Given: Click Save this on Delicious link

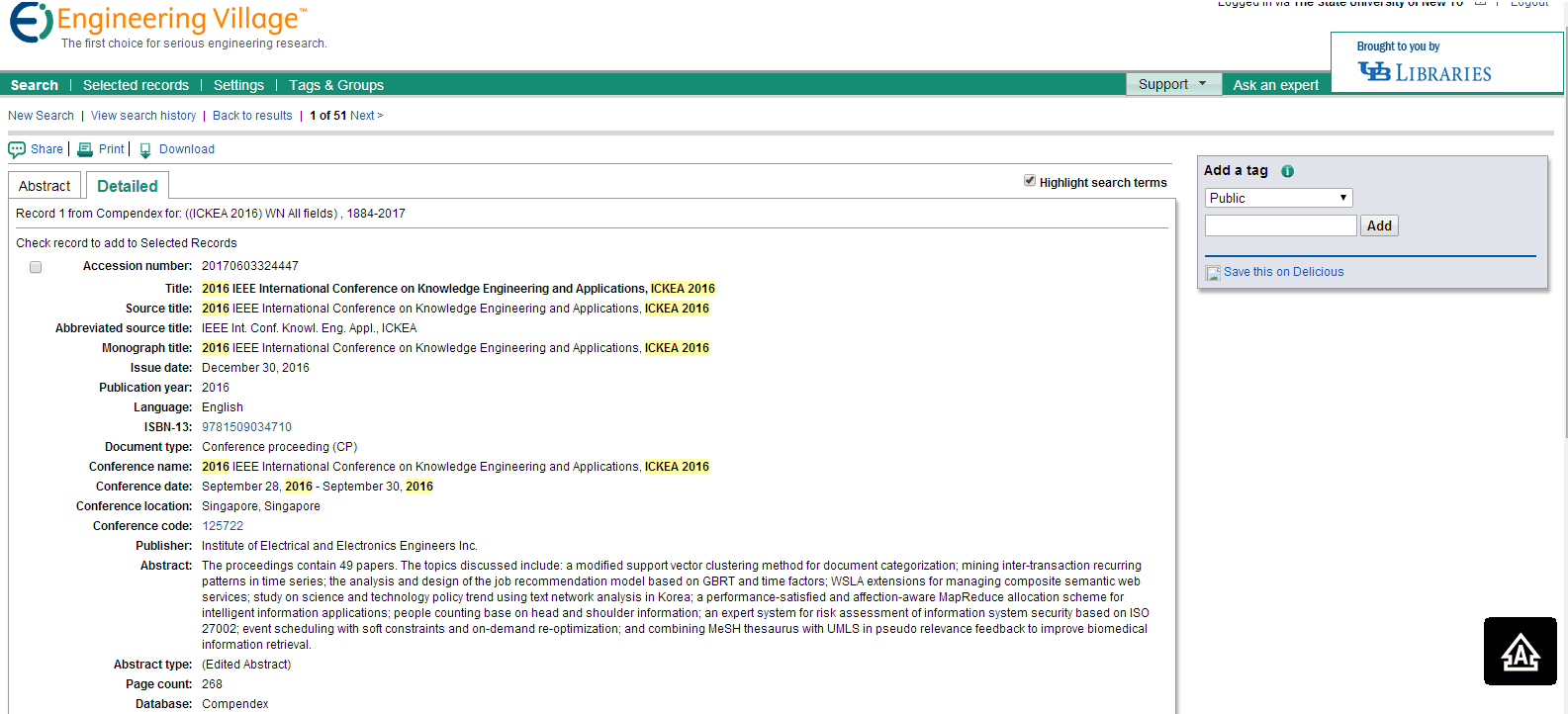Looking at the screenshot, I should 1283,272.
